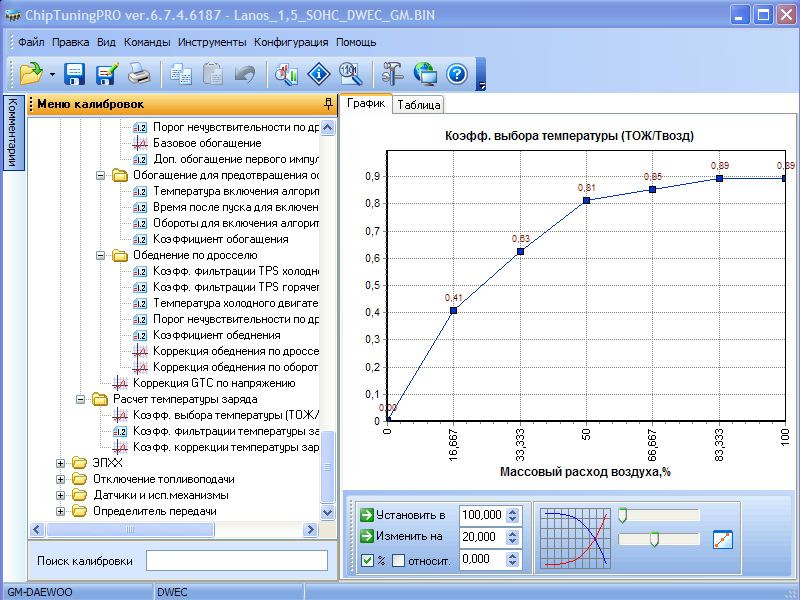Viewport: 800px width, 600px height.
Task: Click the blue information diamond icon
Action: [x=319, y=73]
